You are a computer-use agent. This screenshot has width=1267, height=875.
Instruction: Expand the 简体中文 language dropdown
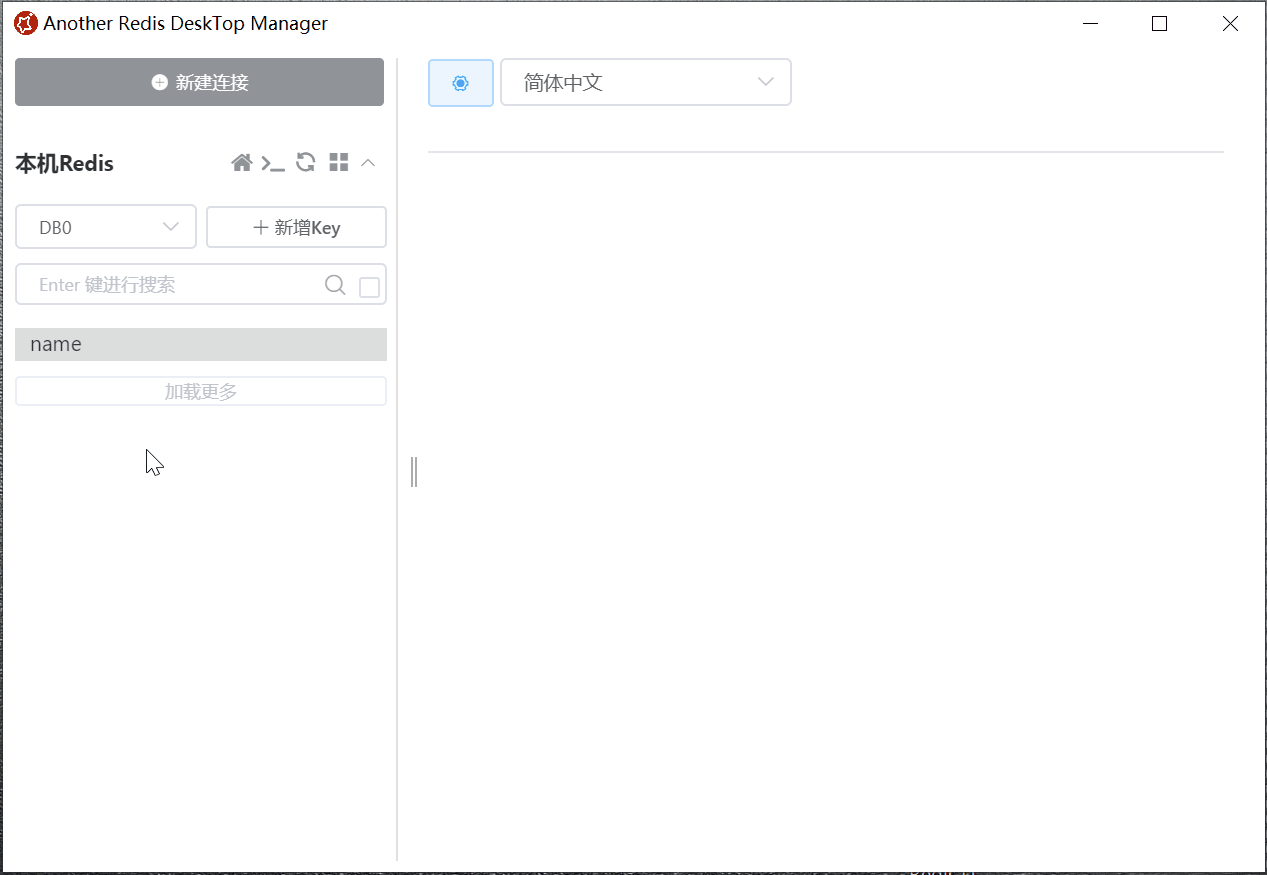coord(646,83)
